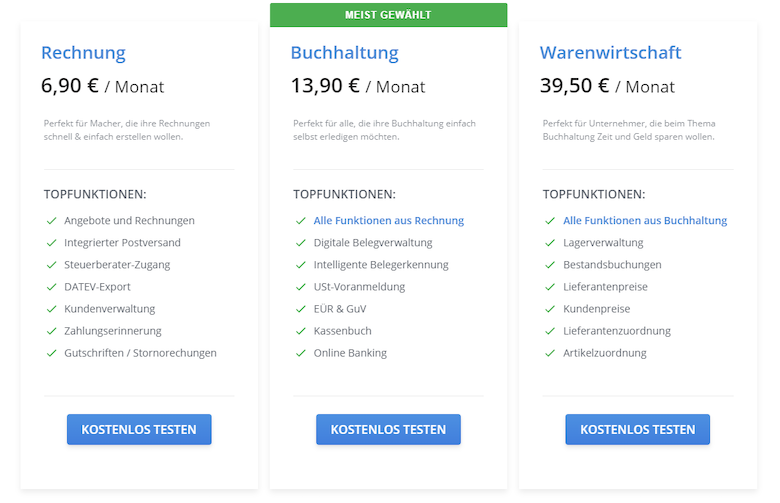Click Kostenlos Testen under Buchhaltung
This screenshot has width=780, height=503.
click(x=389, y=429)
